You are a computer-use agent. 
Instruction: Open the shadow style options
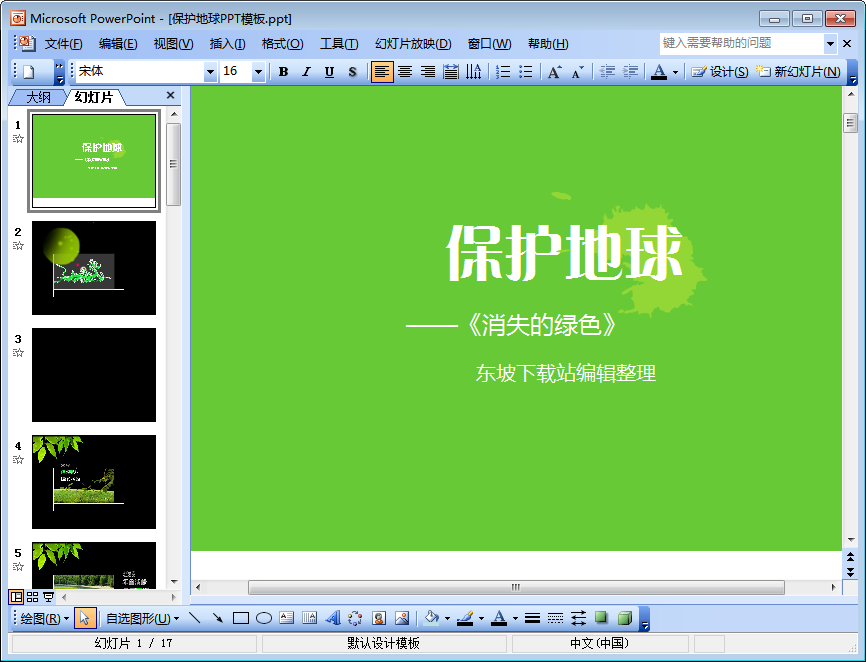click(x=601, y=618)
